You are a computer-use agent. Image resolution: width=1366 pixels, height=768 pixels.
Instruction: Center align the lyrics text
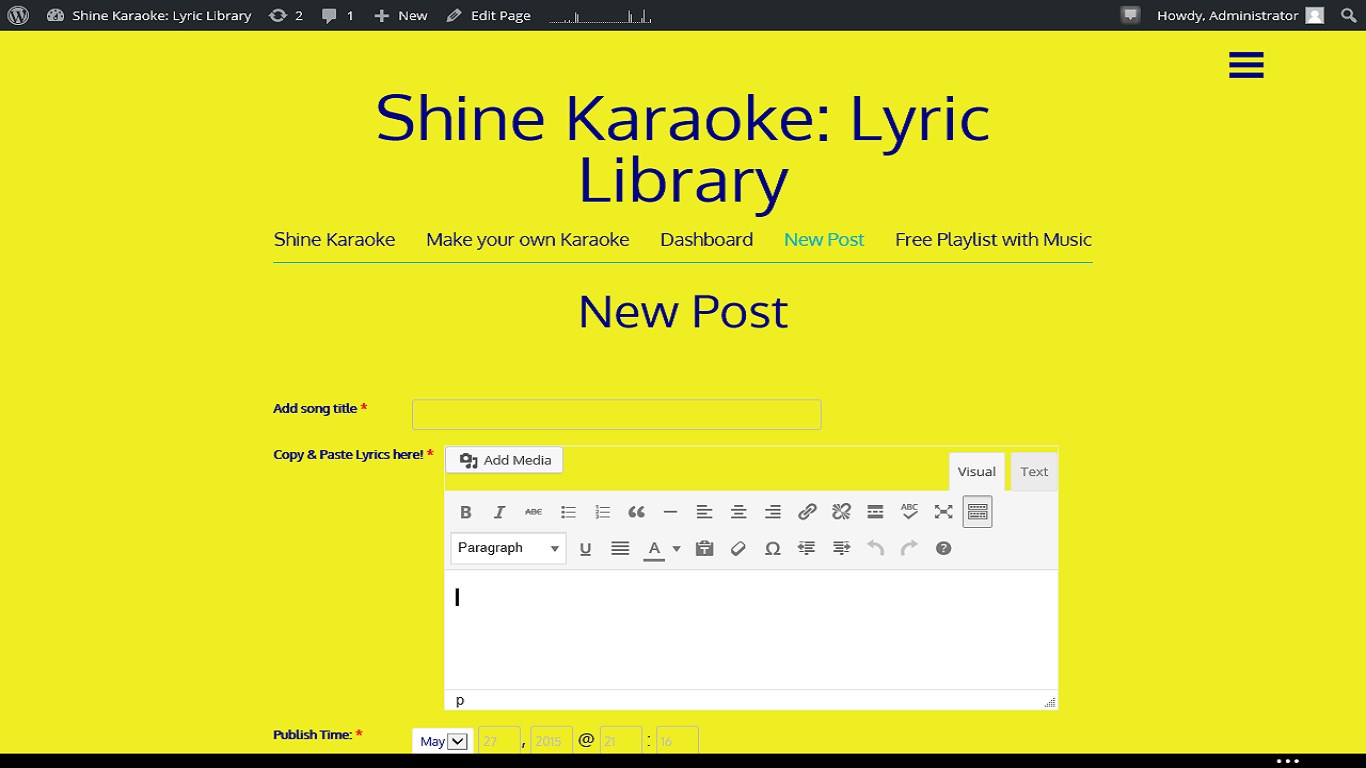point(738,512)
